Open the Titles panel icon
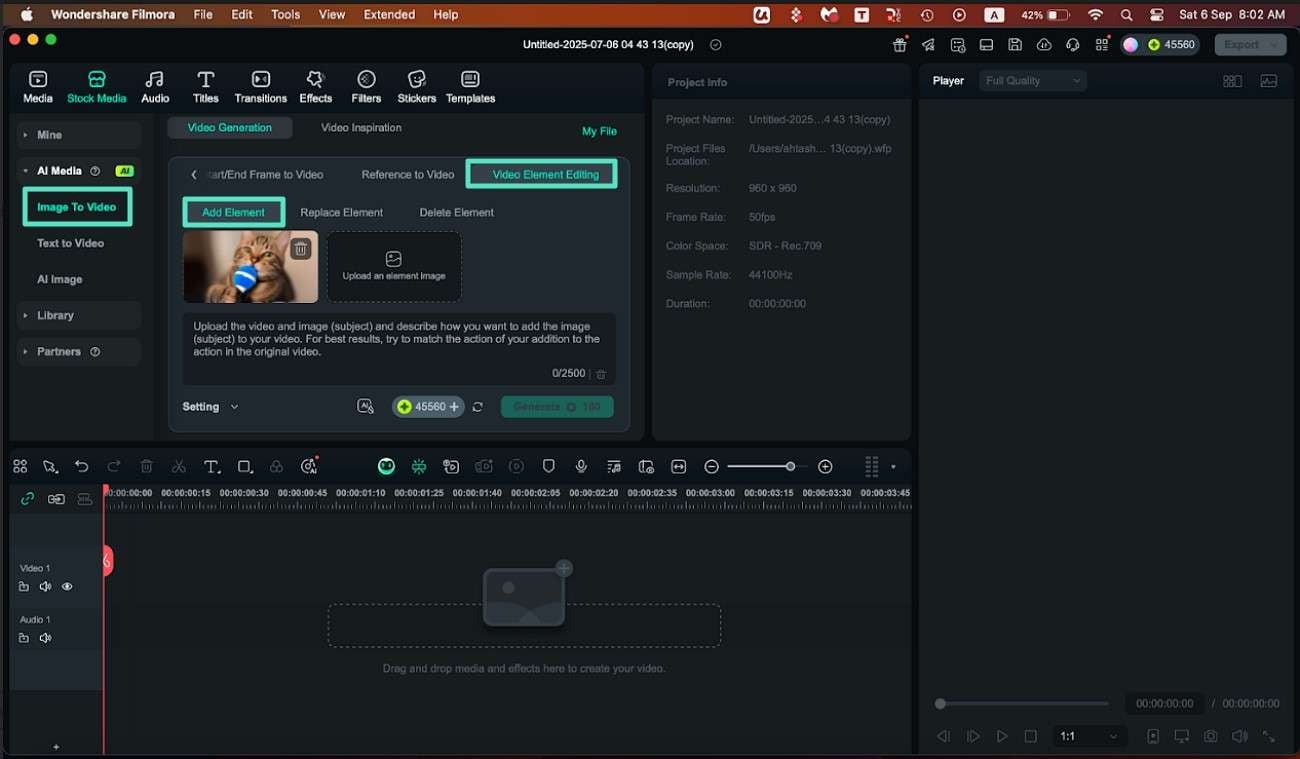 206,80
